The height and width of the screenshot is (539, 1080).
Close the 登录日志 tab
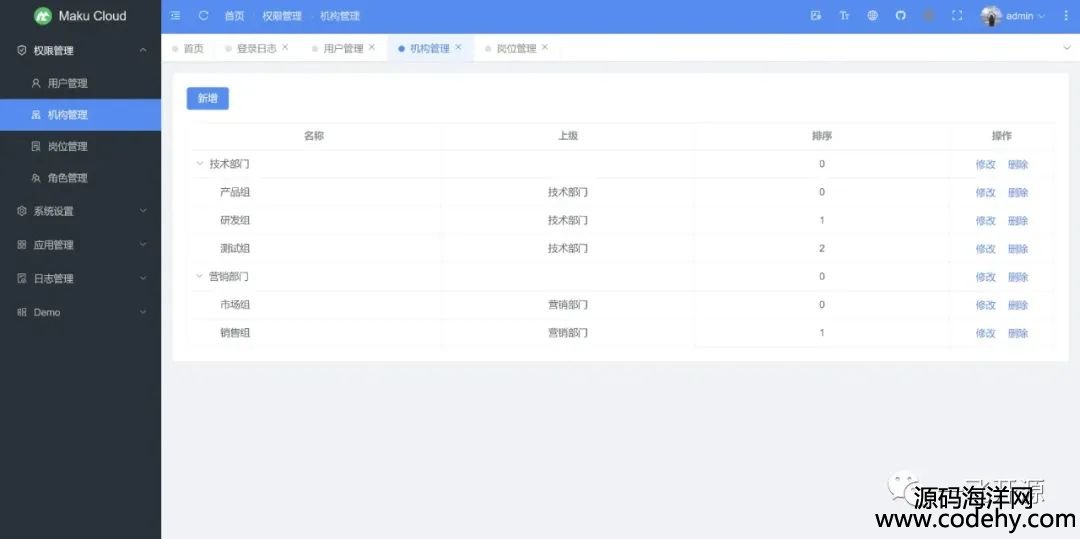click(285, 47)
